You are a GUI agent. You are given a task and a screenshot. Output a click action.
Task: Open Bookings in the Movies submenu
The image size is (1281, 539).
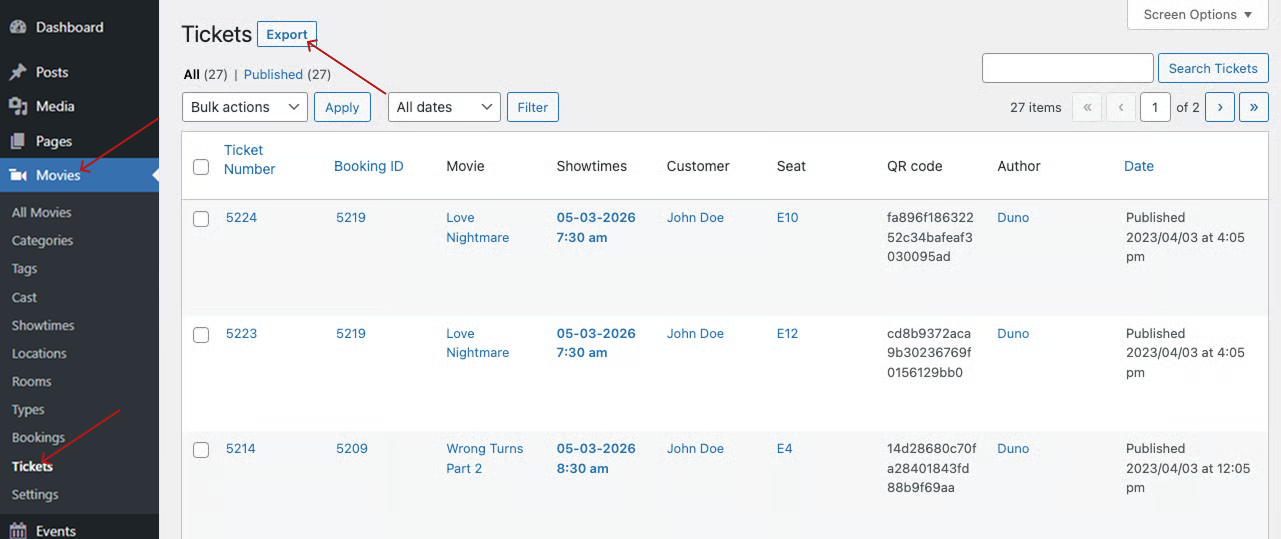[x=38, y=438]
